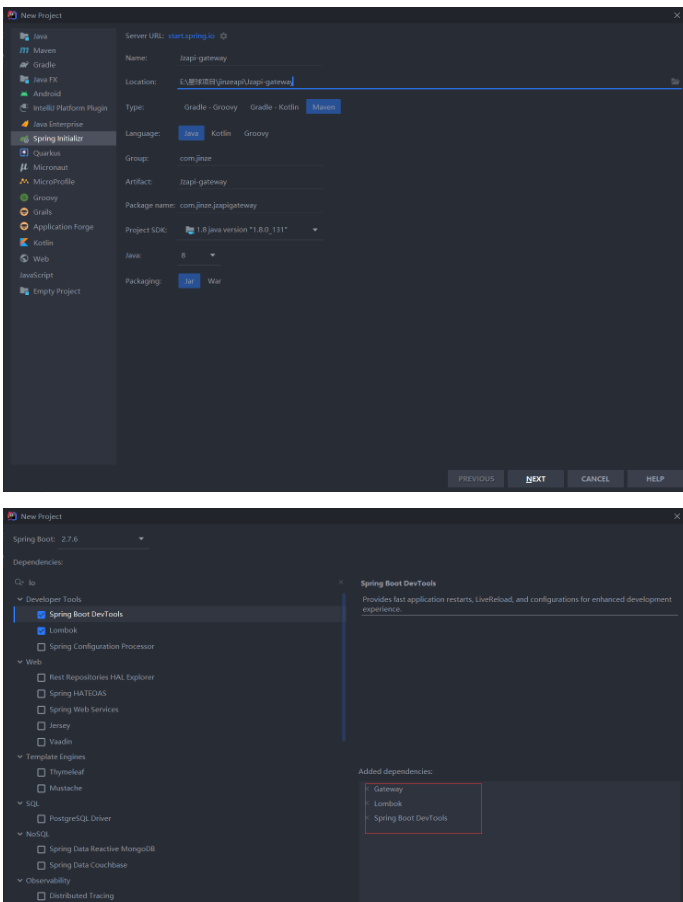Choose the Application Forge icon
Viewport: 683px width, 902px height.
(24, 227)
